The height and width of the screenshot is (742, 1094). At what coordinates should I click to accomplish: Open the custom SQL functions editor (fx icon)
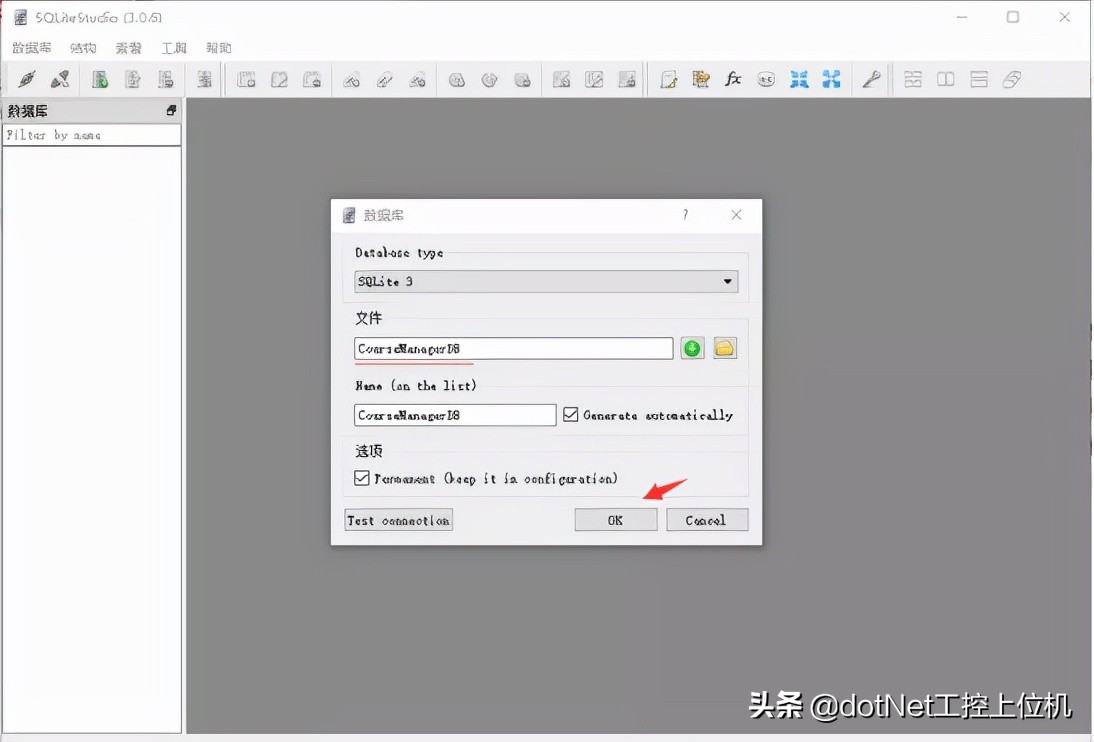point(733,78)
